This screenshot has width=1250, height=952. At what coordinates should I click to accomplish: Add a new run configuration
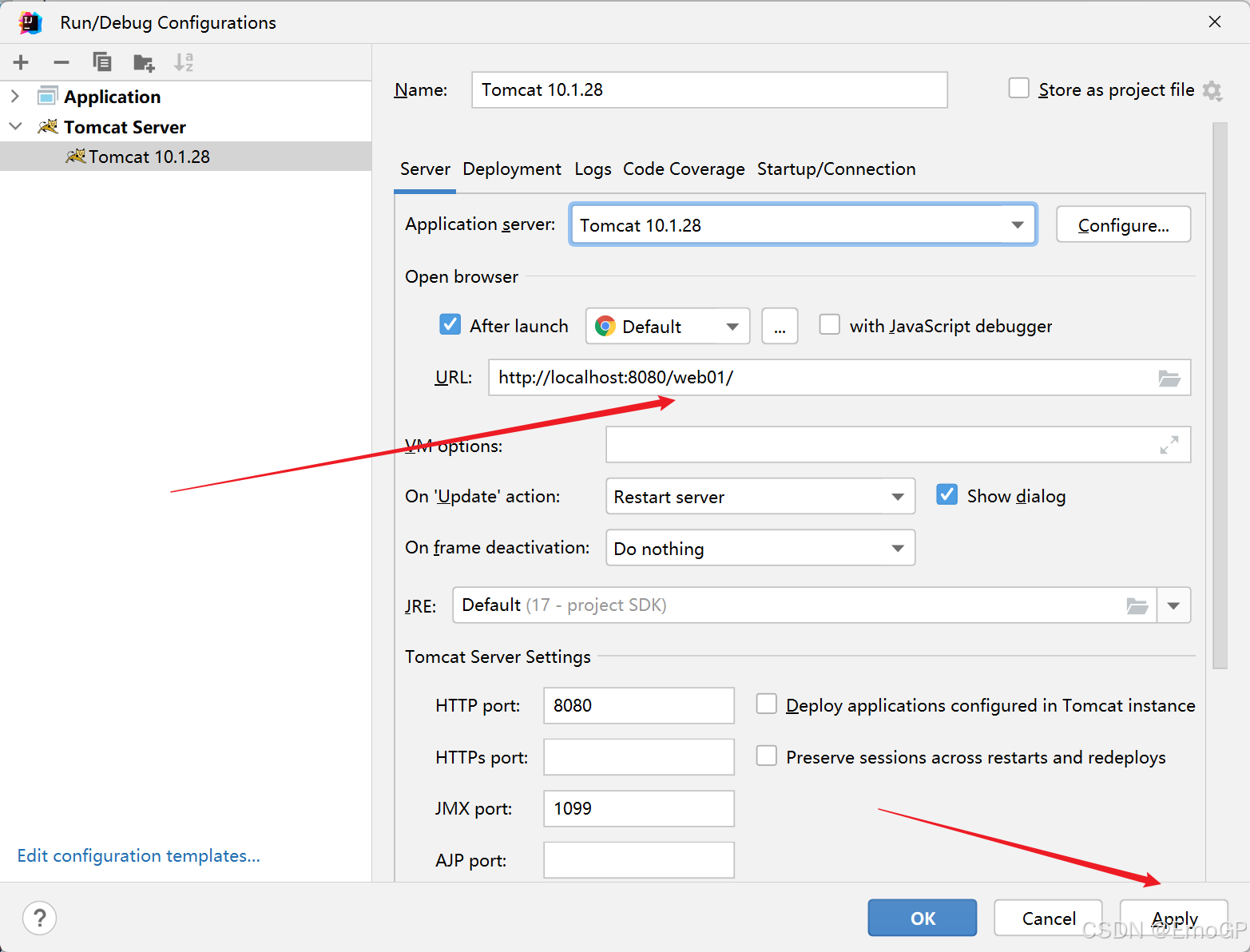pos(21,62)
